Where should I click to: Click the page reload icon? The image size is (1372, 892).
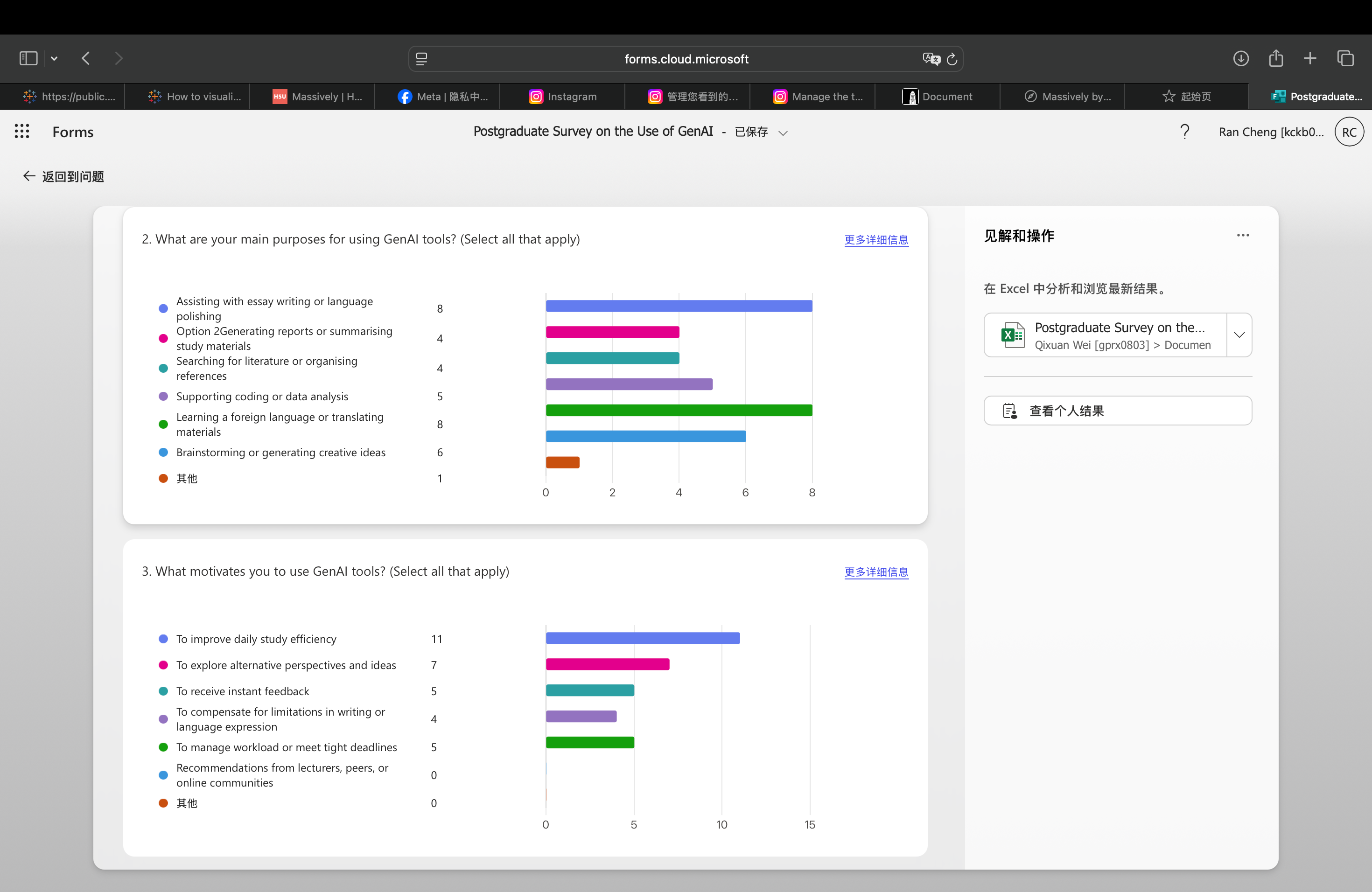click(x=952, y=59)
